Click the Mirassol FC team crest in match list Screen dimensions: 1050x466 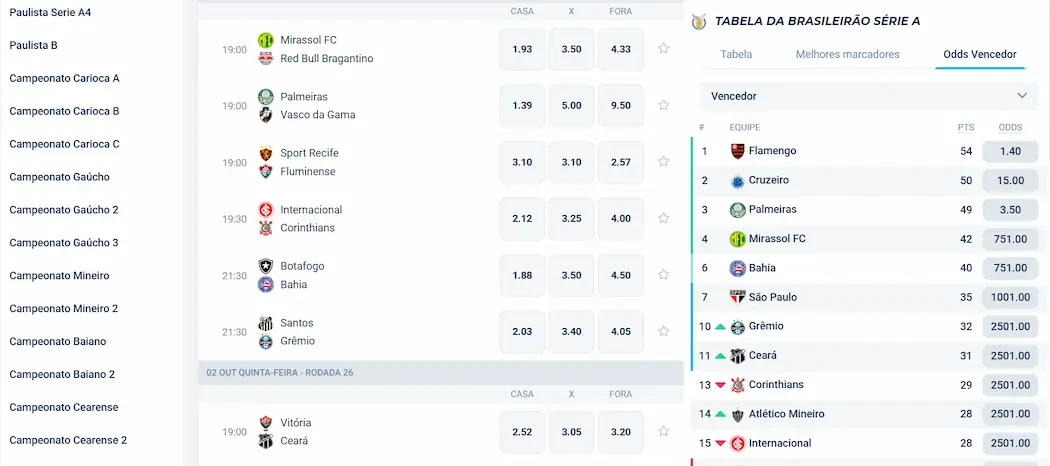266,40
